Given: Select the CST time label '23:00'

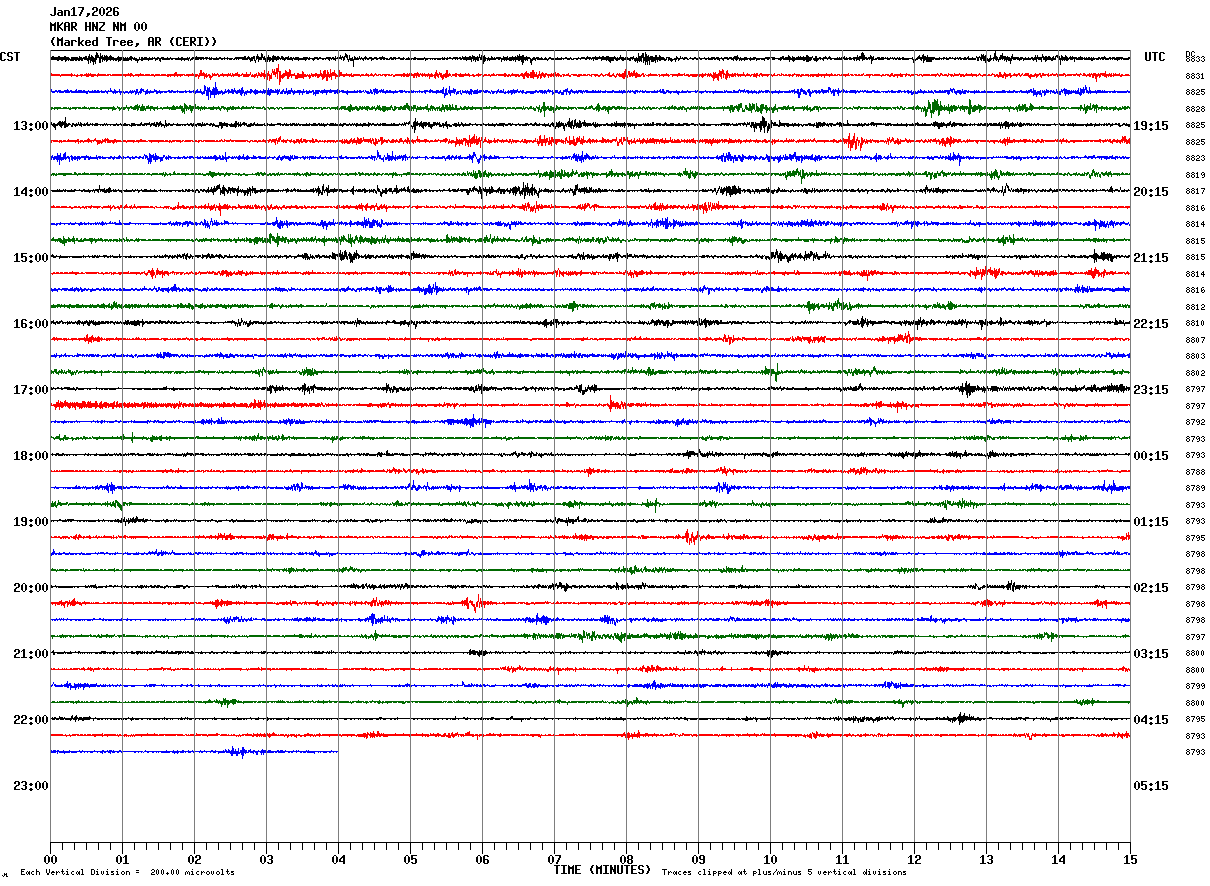Looking at the screenshot, I should coord(31,786).
